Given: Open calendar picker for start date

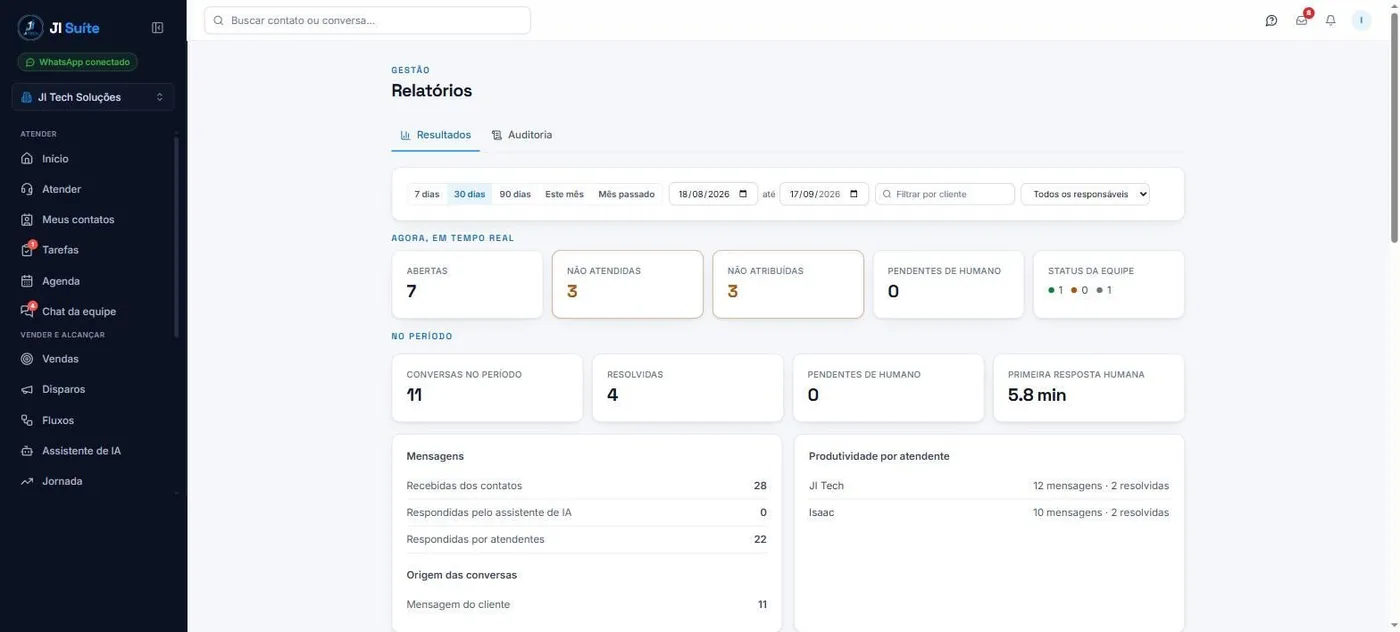Looking at the screenshot, I should (x=743, y=194).
